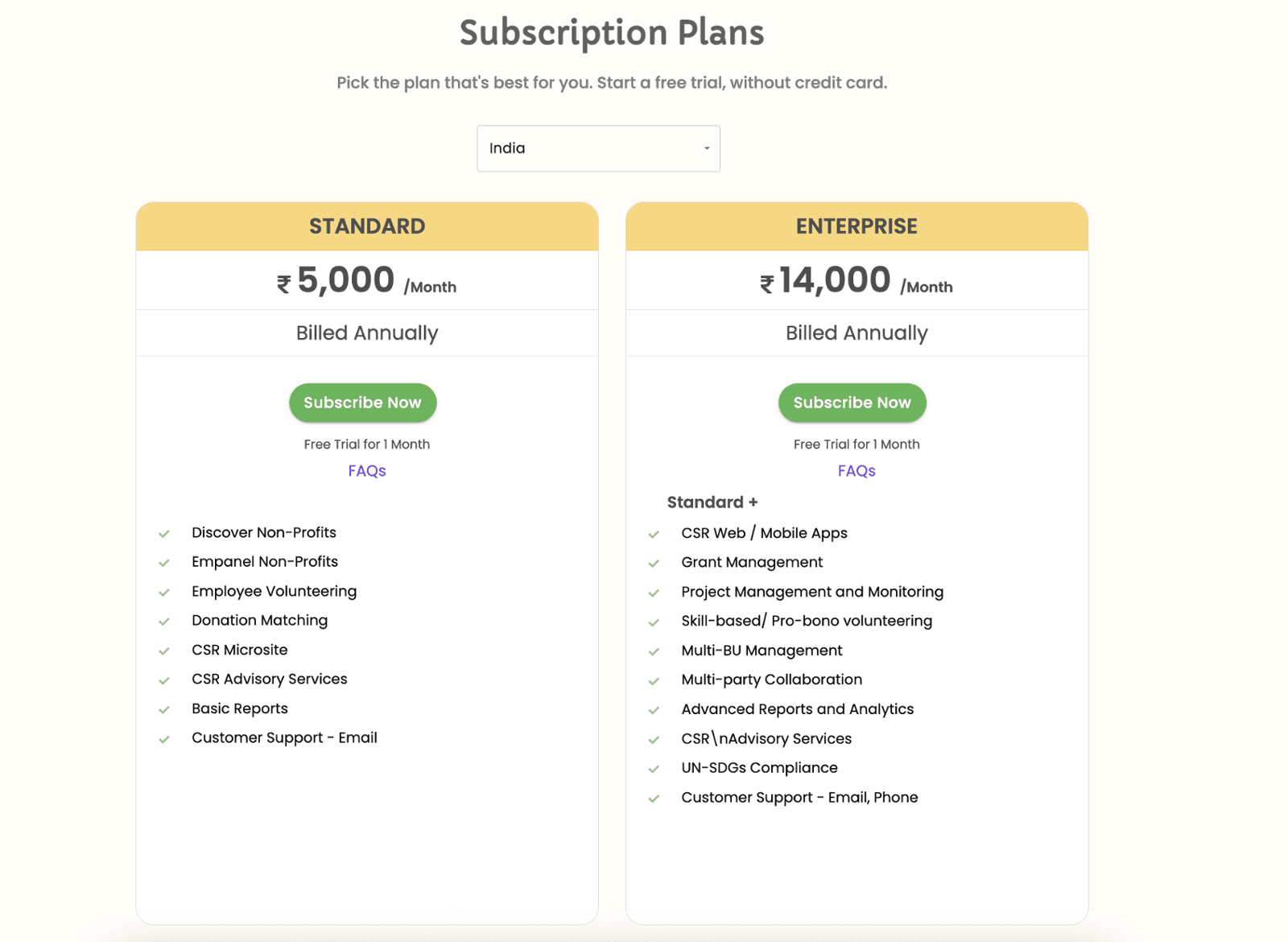This screenshot has width=1288, height=942.
Task: Click the STANDARD plan header
Action: click(x=367, y=226)
